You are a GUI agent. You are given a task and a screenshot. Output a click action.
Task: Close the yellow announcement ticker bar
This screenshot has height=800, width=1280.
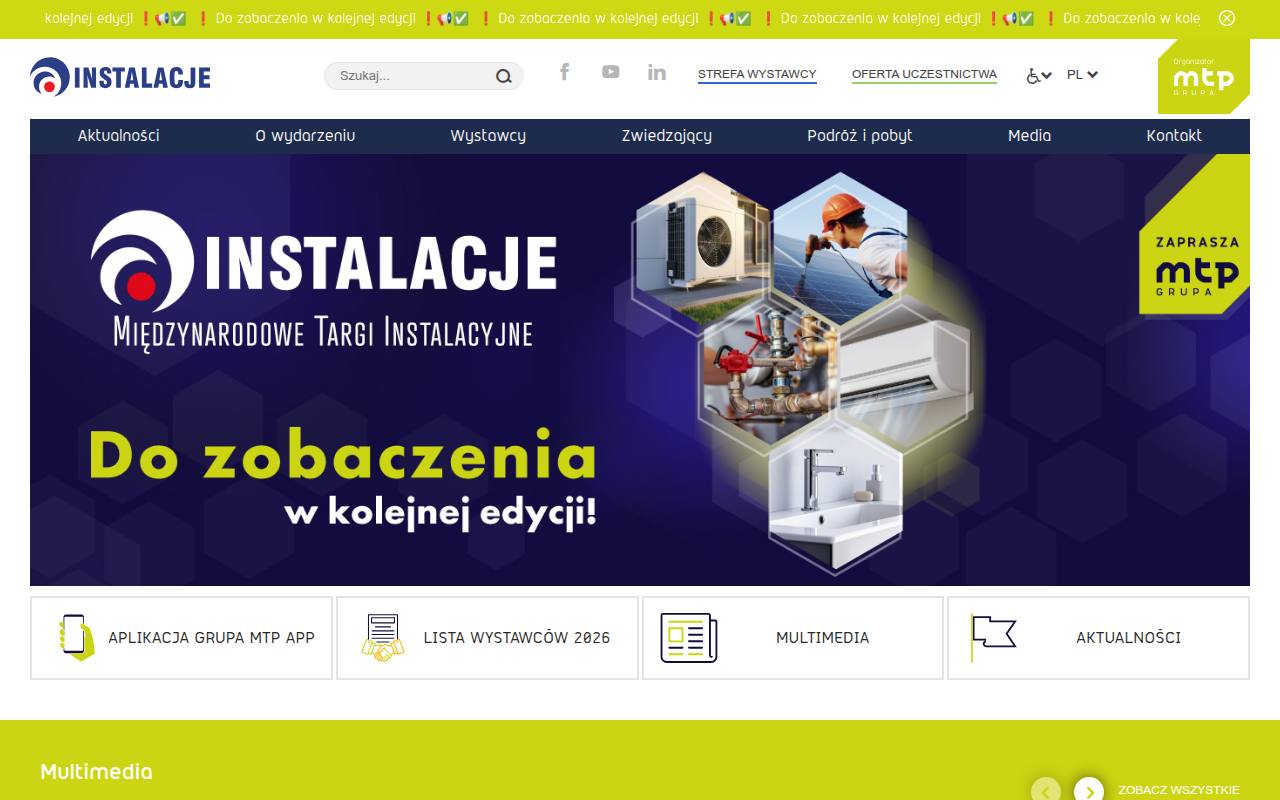[x=1227, y=18]
